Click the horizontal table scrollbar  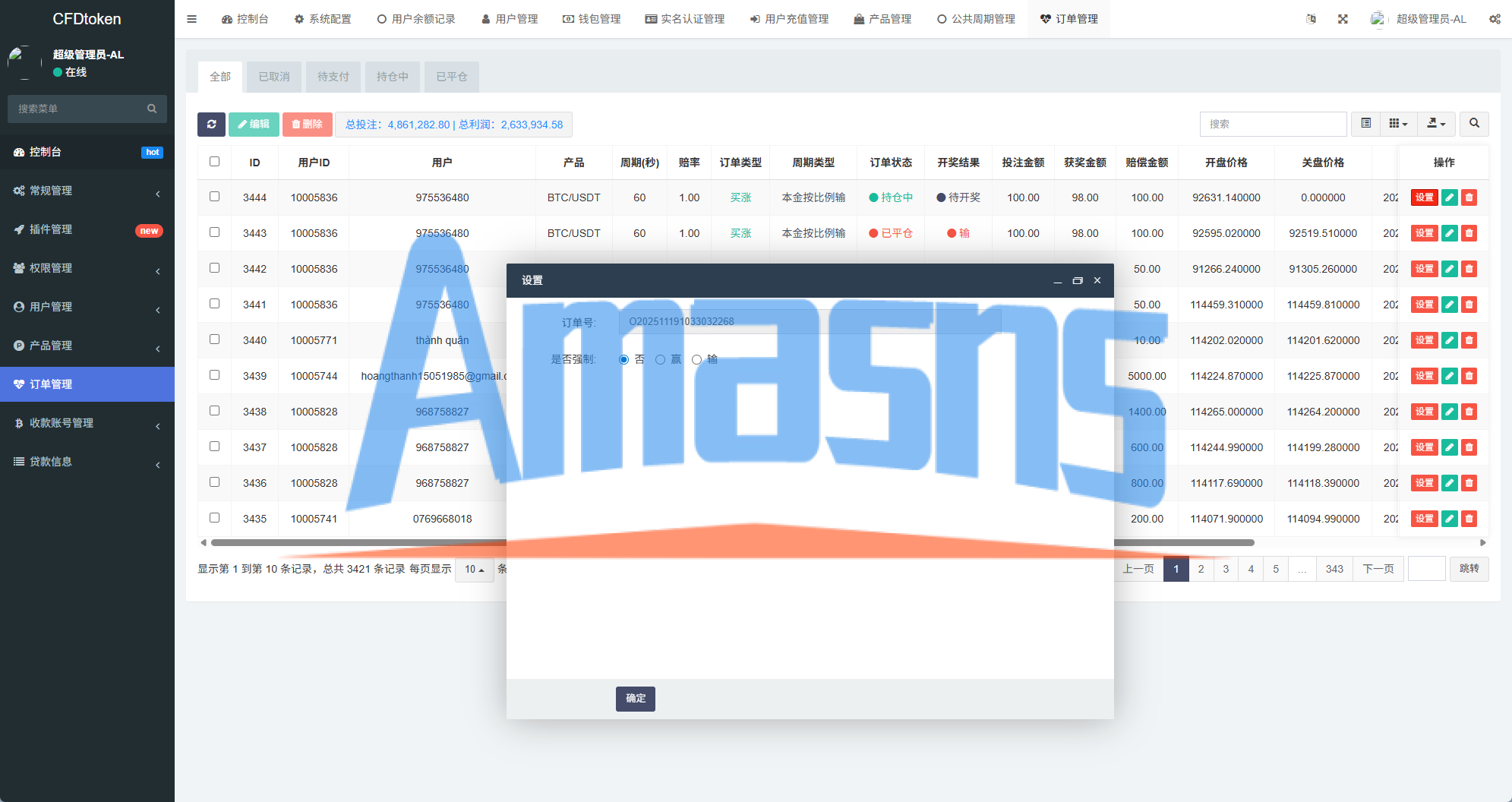click(732, 543)
